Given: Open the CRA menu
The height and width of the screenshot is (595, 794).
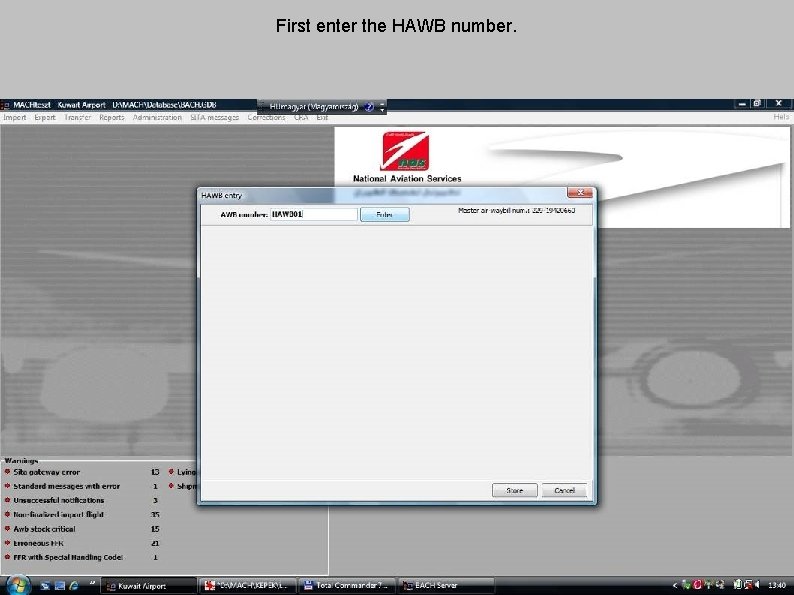Looking at the screenshot, I should (301, 117).
